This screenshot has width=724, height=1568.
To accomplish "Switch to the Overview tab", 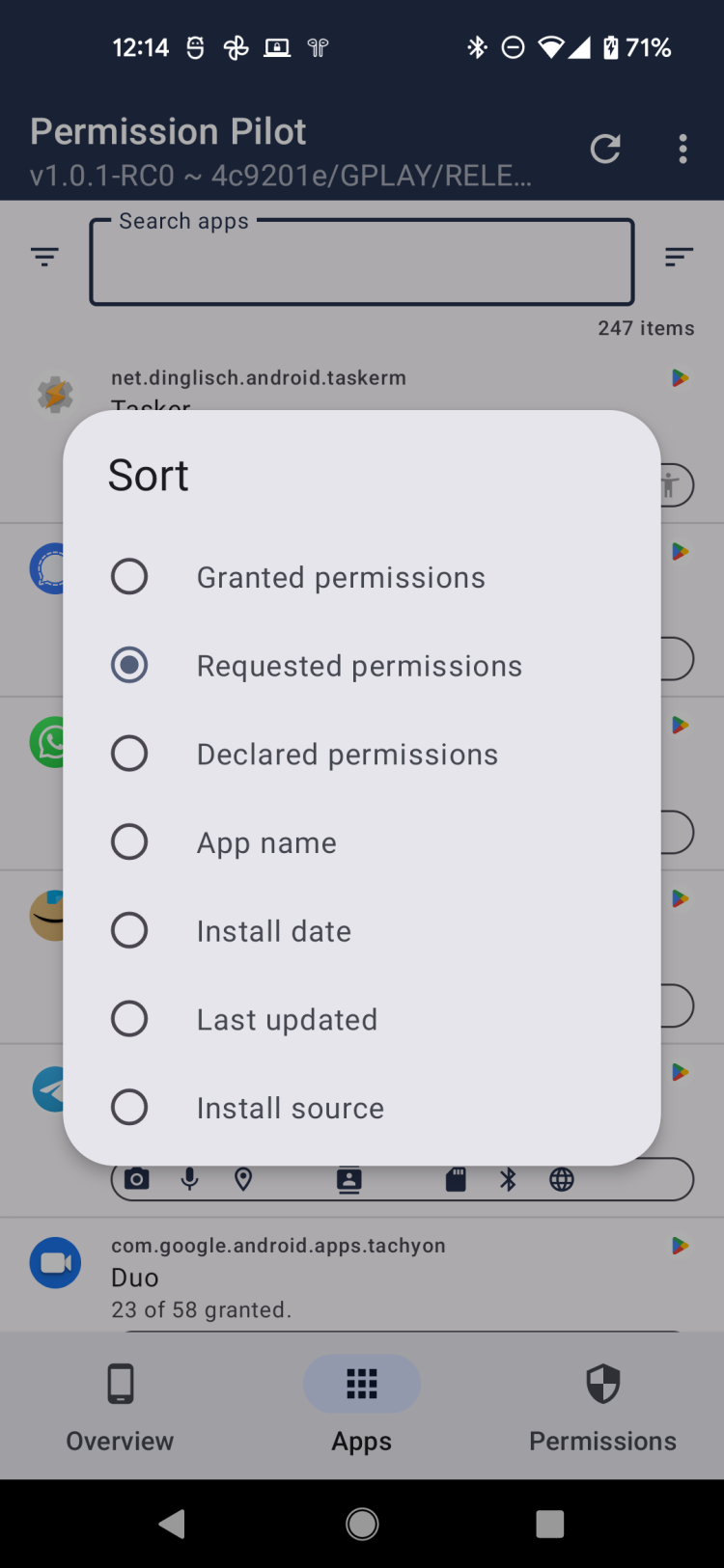I will tap(120, 1406).
